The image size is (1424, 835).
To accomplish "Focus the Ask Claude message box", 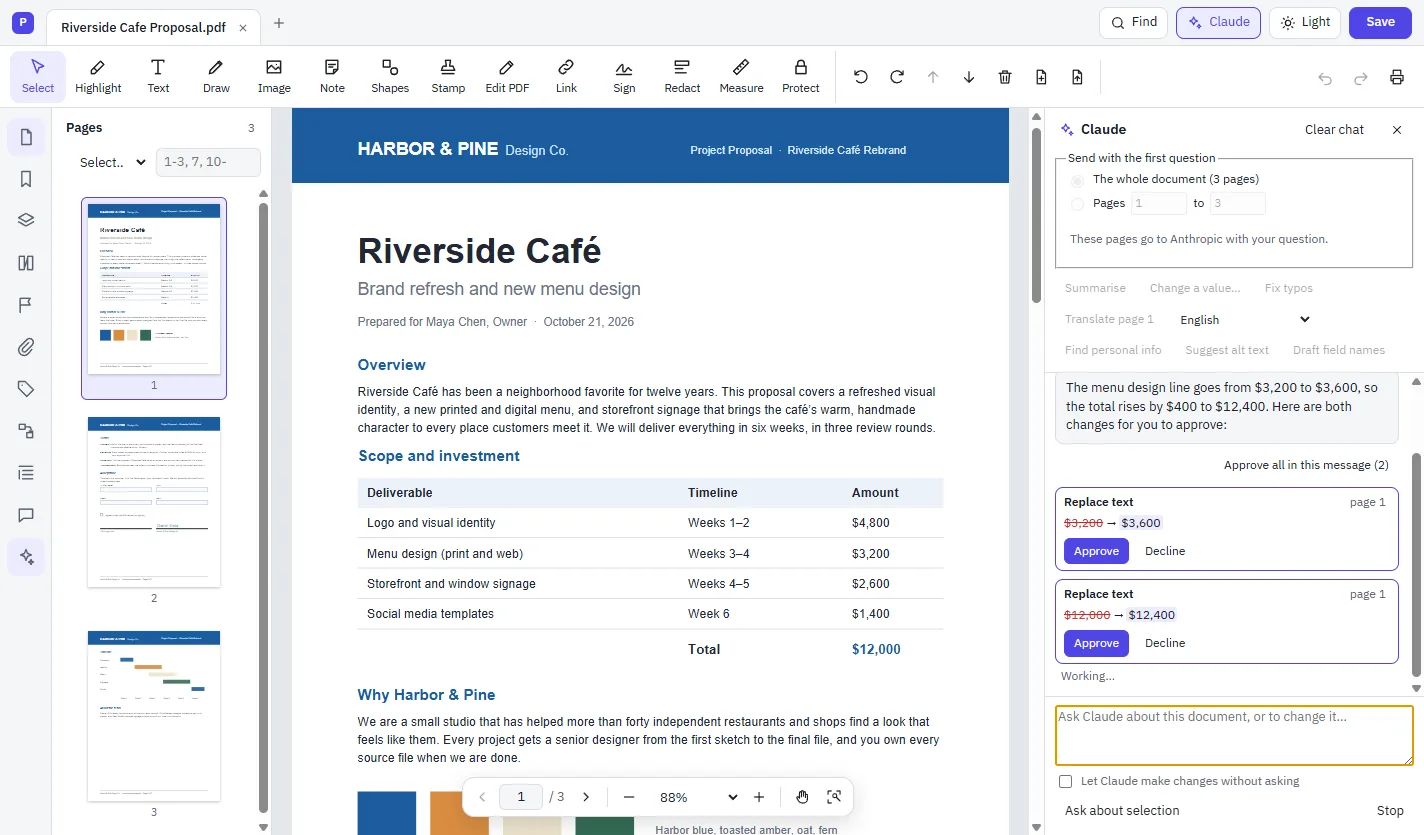I will [1234, 736].
